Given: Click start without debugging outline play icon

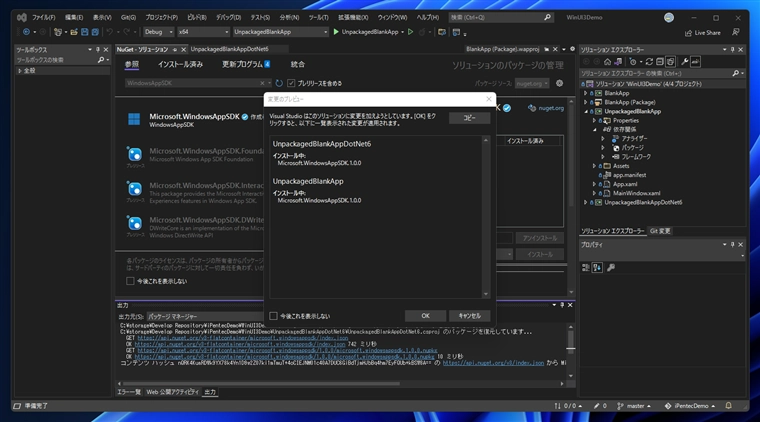Looking at the screenshot, I should point(411,32).
